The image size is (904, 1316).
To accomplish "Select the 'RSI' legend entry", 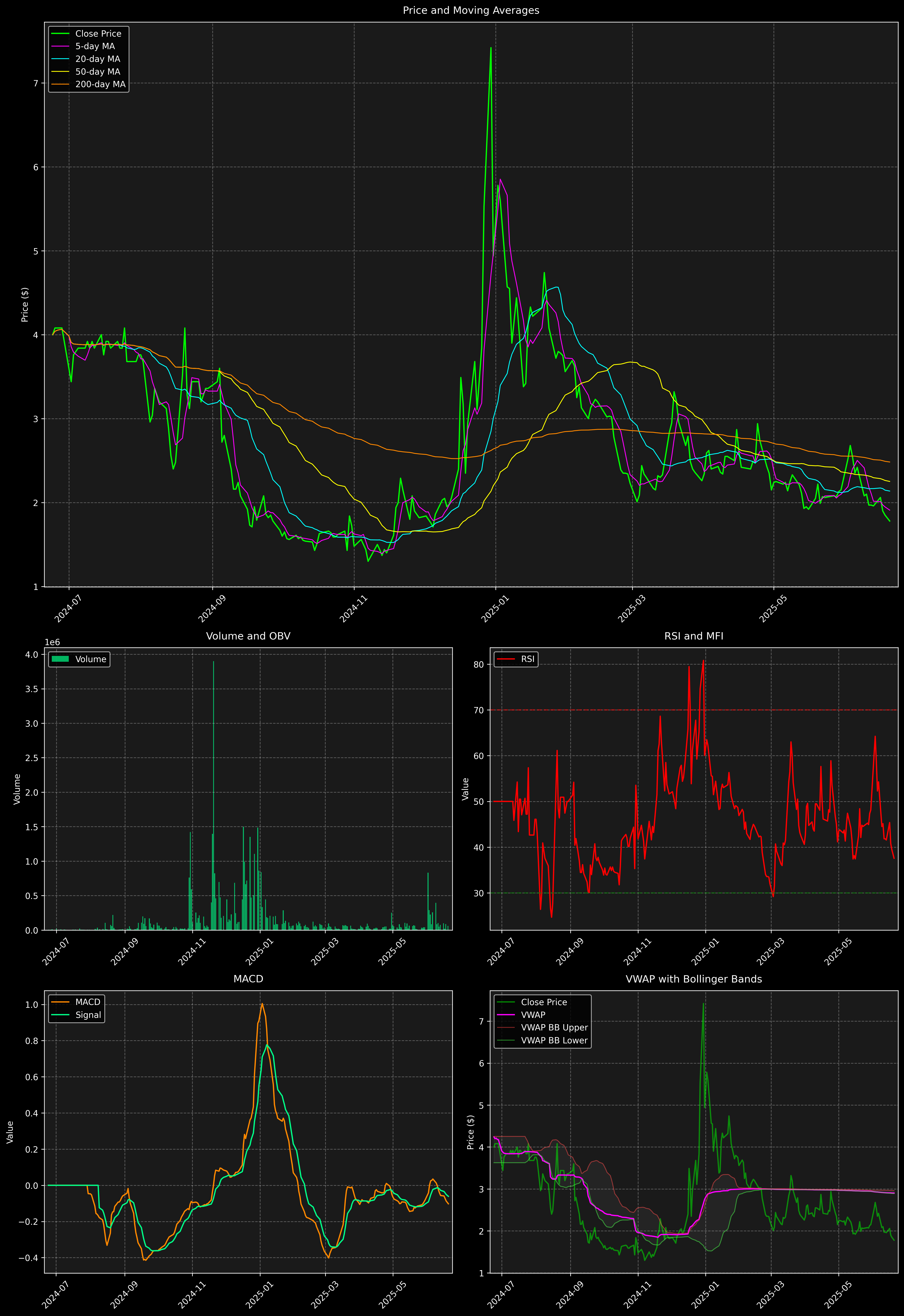I will 527,659.
